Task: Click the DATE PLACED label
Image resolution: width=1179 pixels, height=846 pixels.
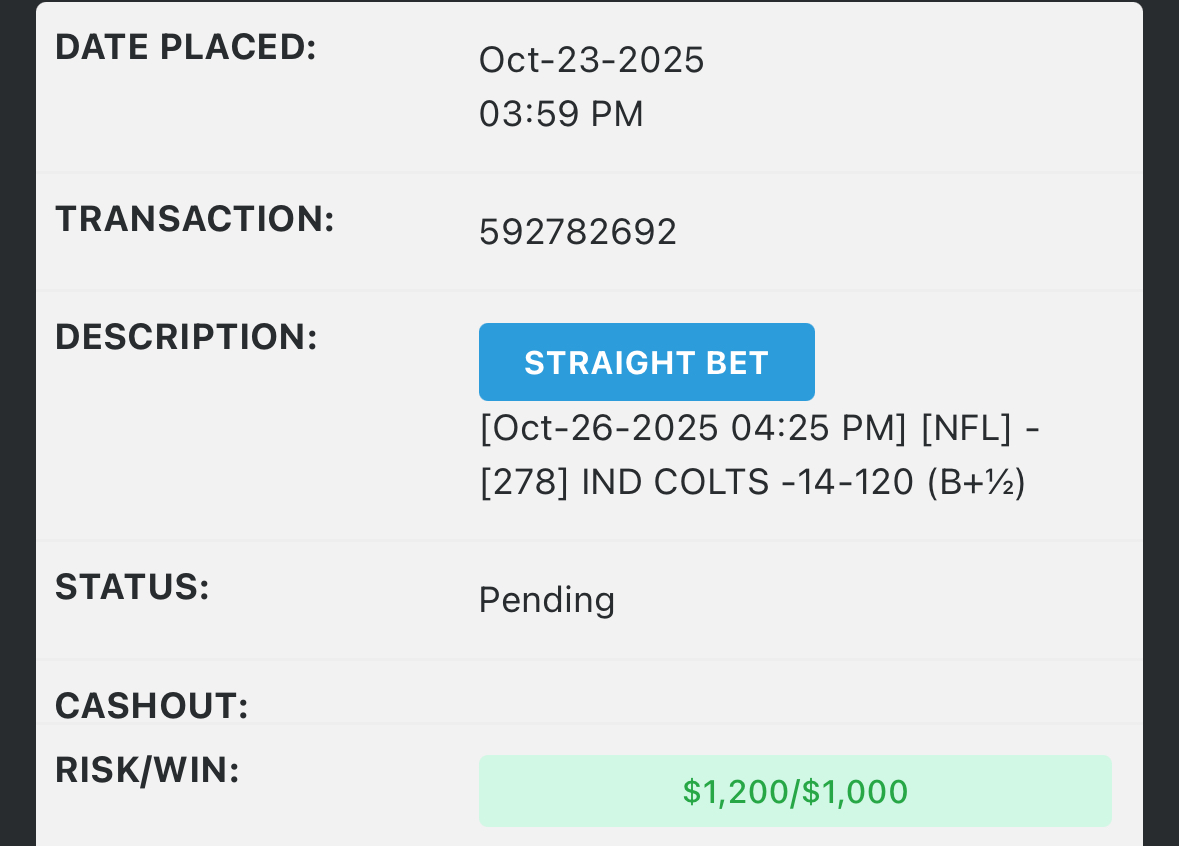Action: click(x=185, y=47)
